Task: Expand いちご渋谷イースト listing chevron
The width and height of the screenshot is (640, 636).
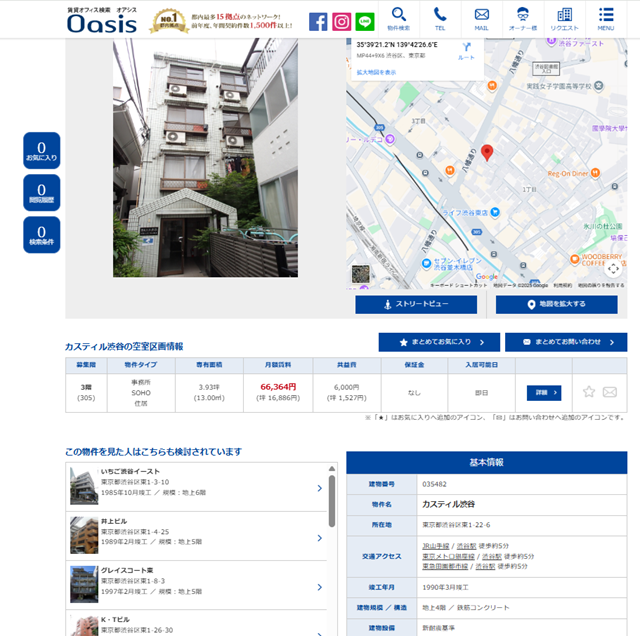Action: (x=319, y=488)
